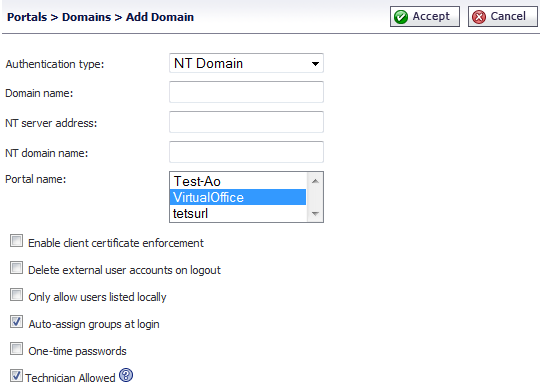Enable One-time passwords option

pyautogui.click(x=17, y=349)
